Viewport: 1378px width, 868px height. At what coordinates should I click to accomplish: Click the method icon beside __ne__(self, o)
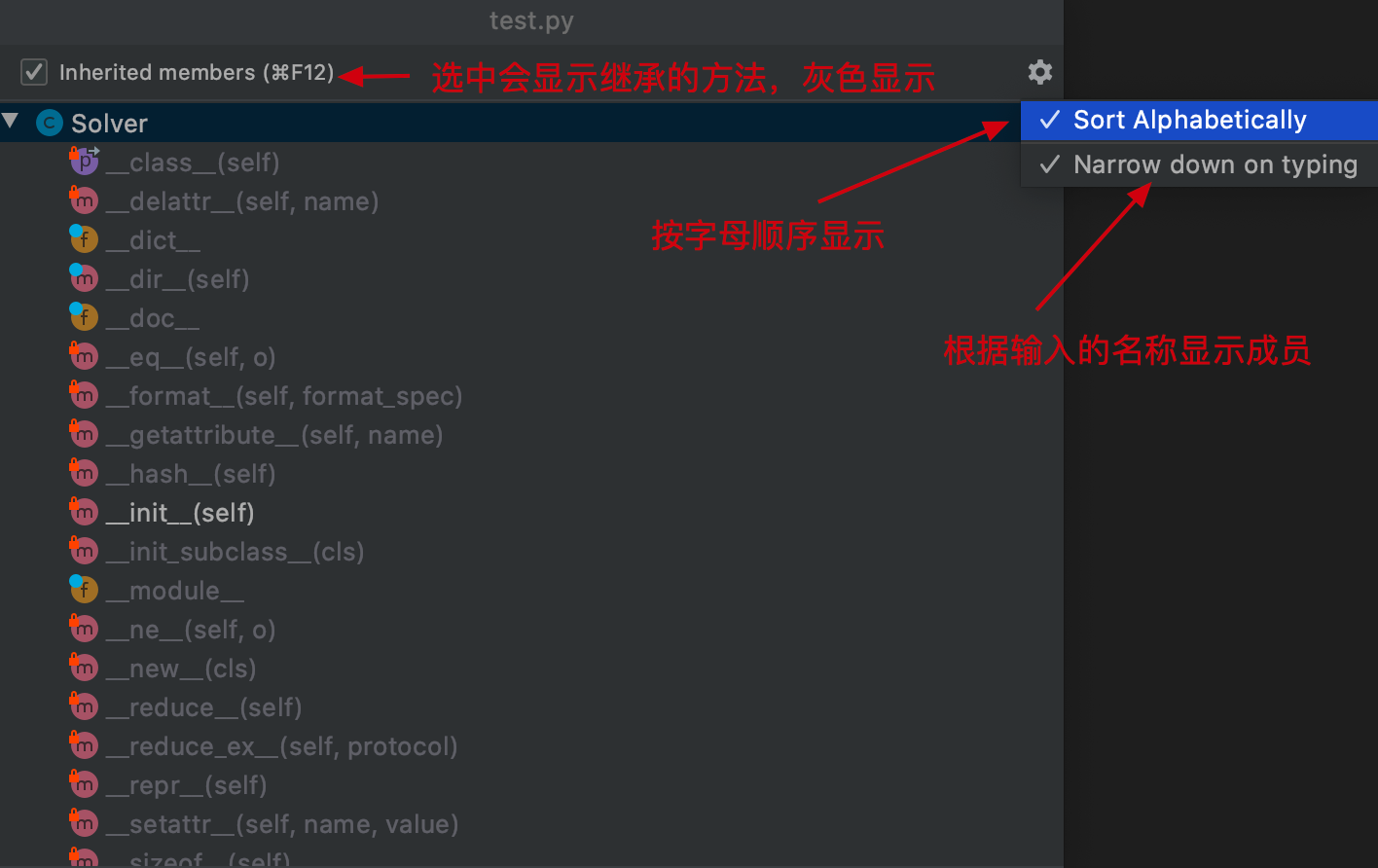(85, 629)
